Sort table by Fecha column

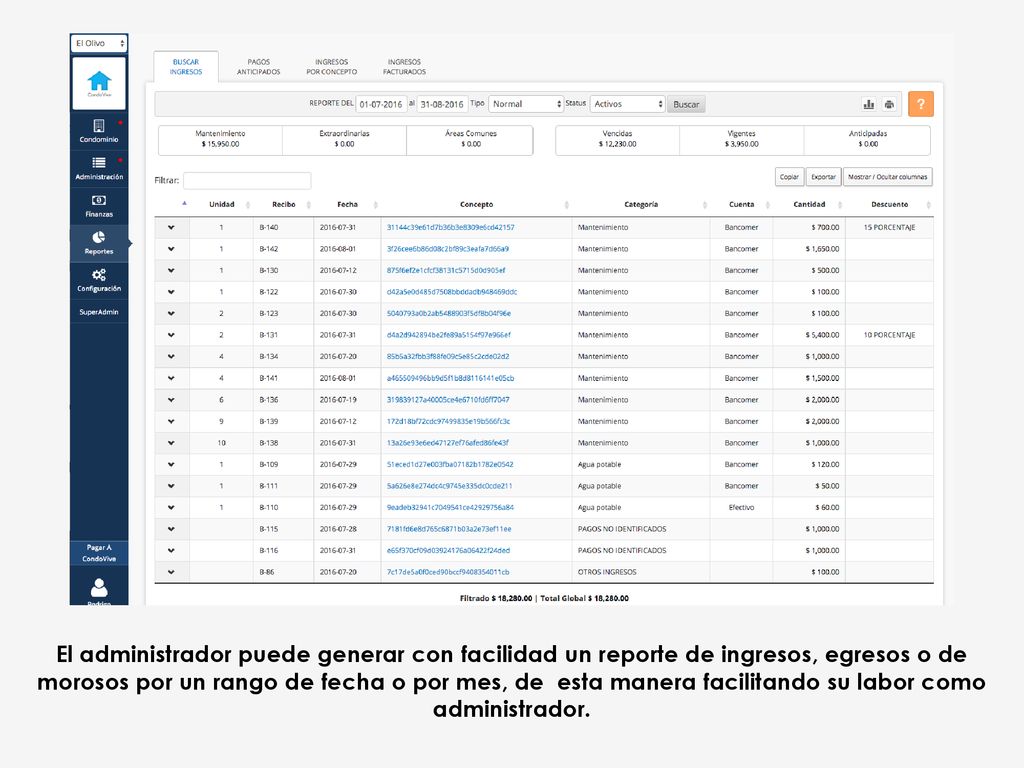coord(347,204)
